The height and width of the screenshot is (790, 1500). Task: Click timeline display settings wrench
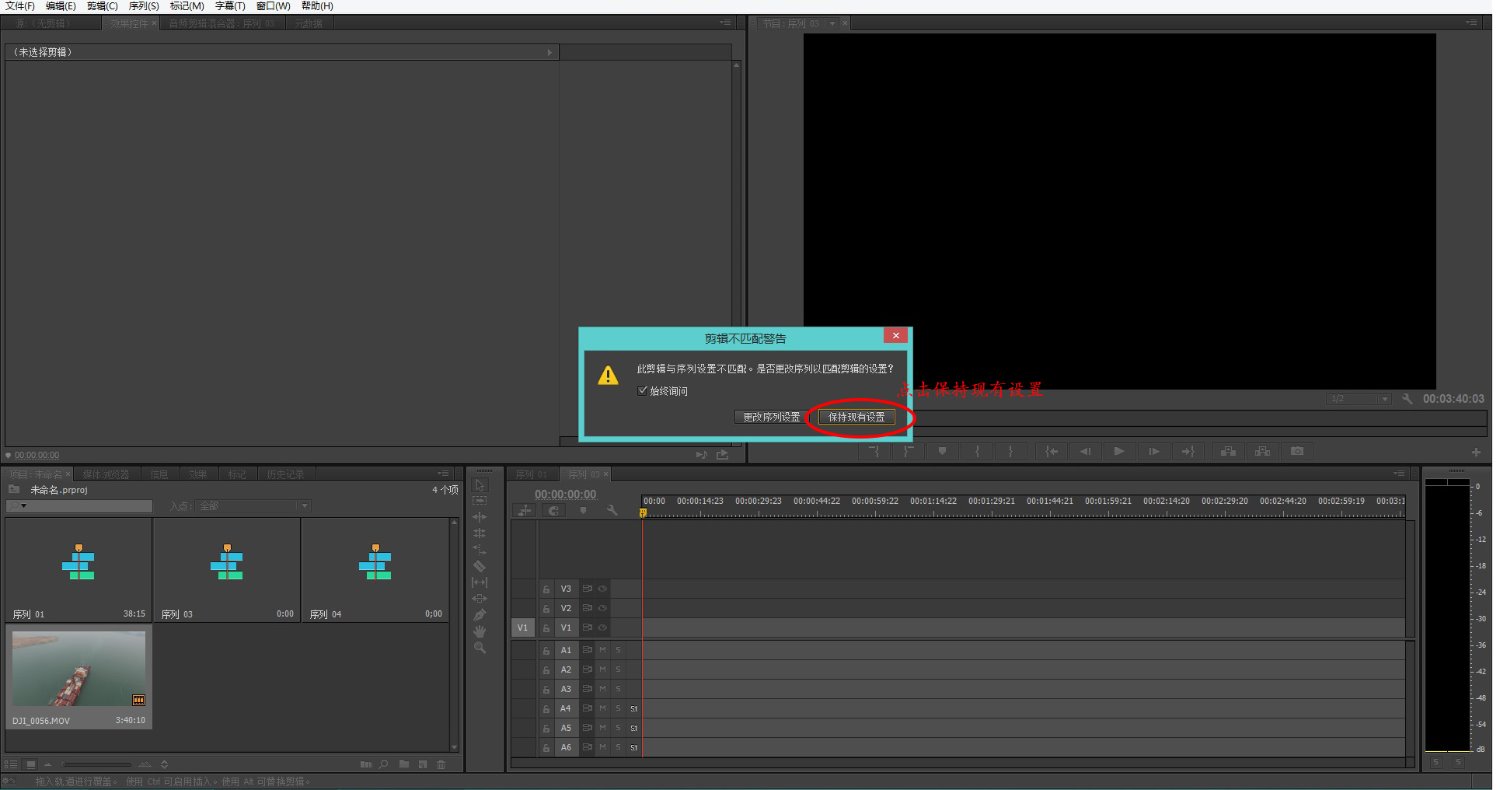pos(612,511)
